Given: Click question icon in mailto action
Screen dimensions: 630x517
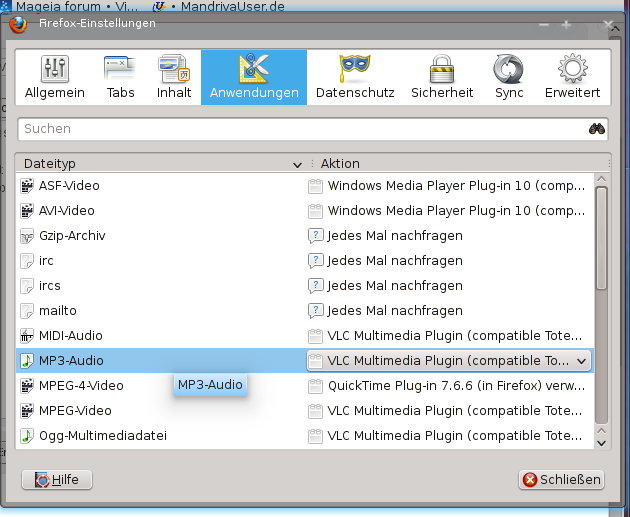Looking at the screenshot, I should click(x=315, y=311).
